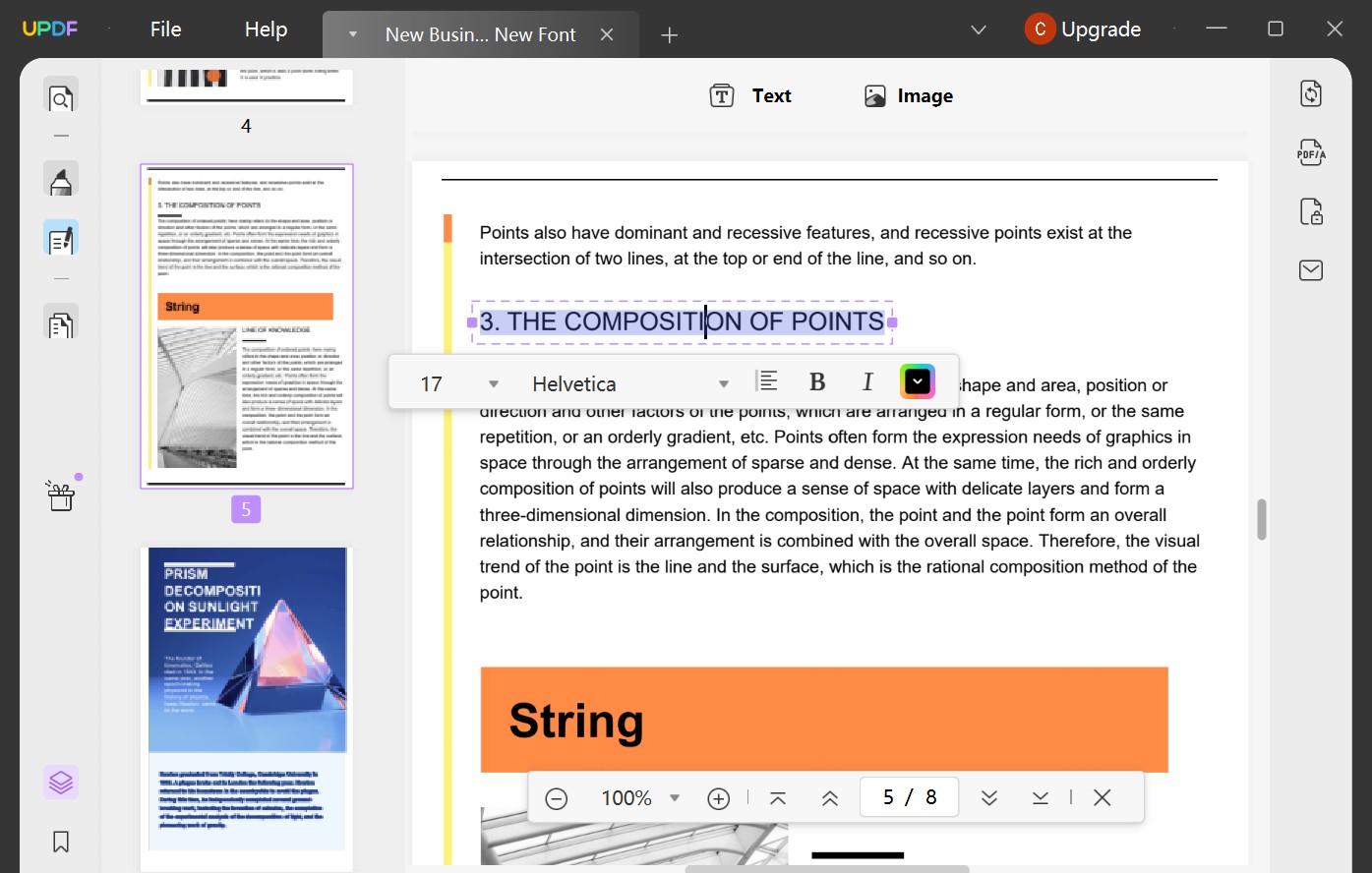
Task: Select the PDF/A conversion tool
Action: coord(1310,151)
